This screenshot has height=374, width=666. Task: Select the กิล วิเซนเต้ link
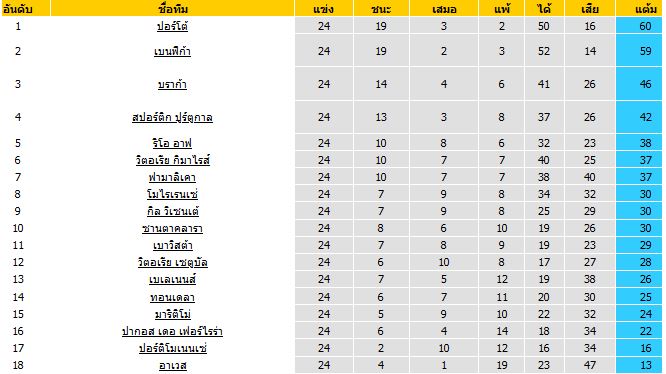tap(172, 211)
